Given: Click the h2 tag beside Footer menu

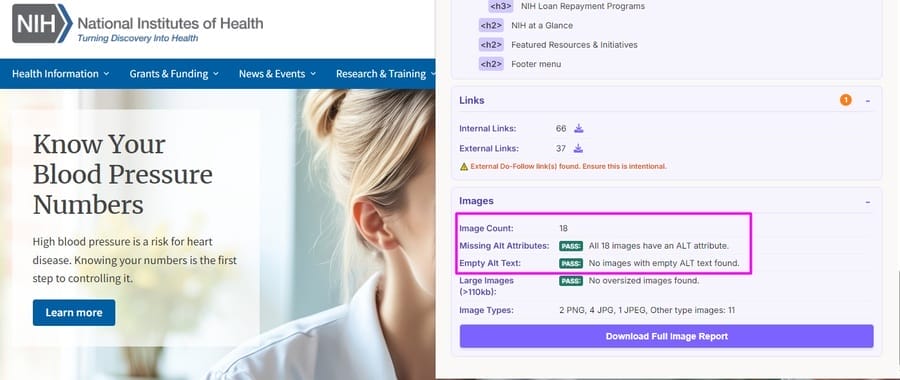Looking at the screenshot, I should coord(491,64).
